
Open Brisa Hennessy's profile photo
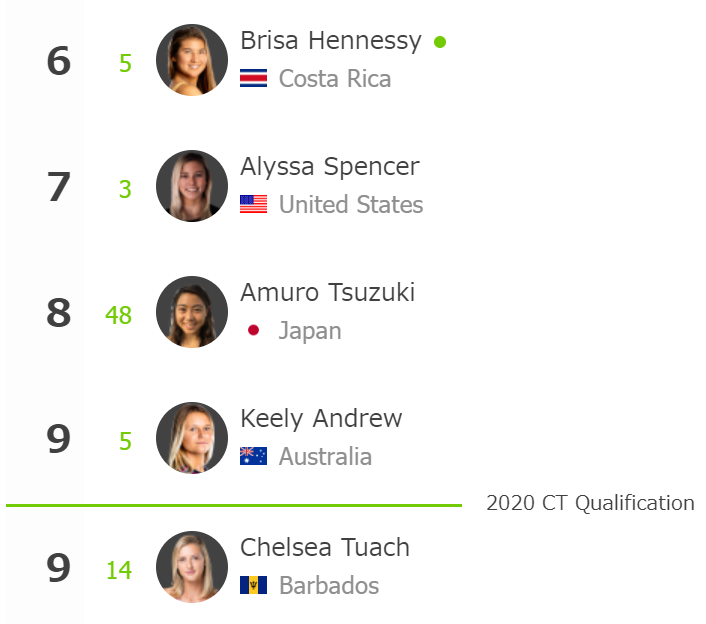click(192, 60)
